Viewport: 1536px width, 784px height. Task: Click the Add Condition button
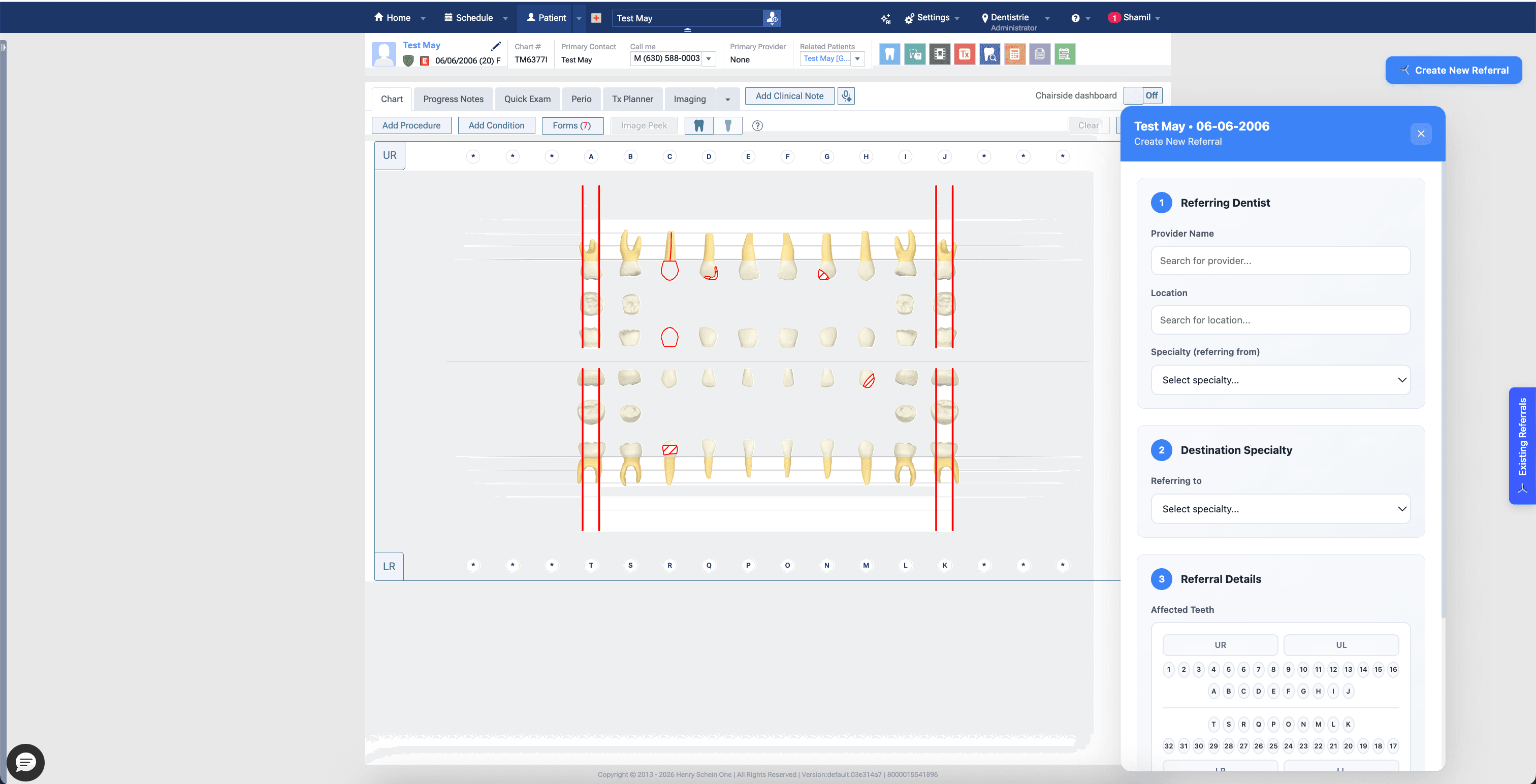point(496,125)
